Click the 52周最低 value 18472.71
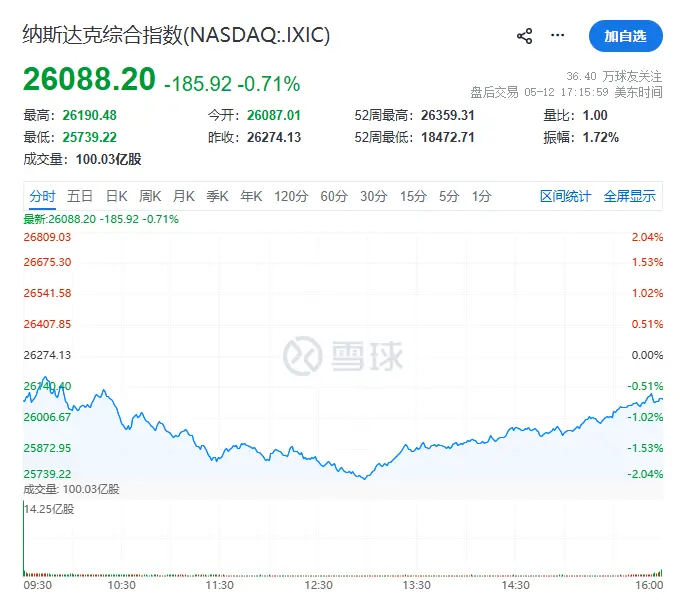 click(448, 137)
